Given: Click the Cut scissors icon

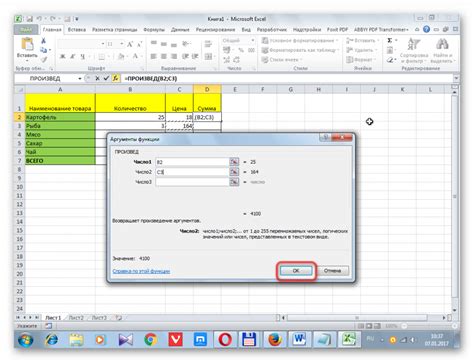Looking at the screenshot, I should click(x=43, y=40).
